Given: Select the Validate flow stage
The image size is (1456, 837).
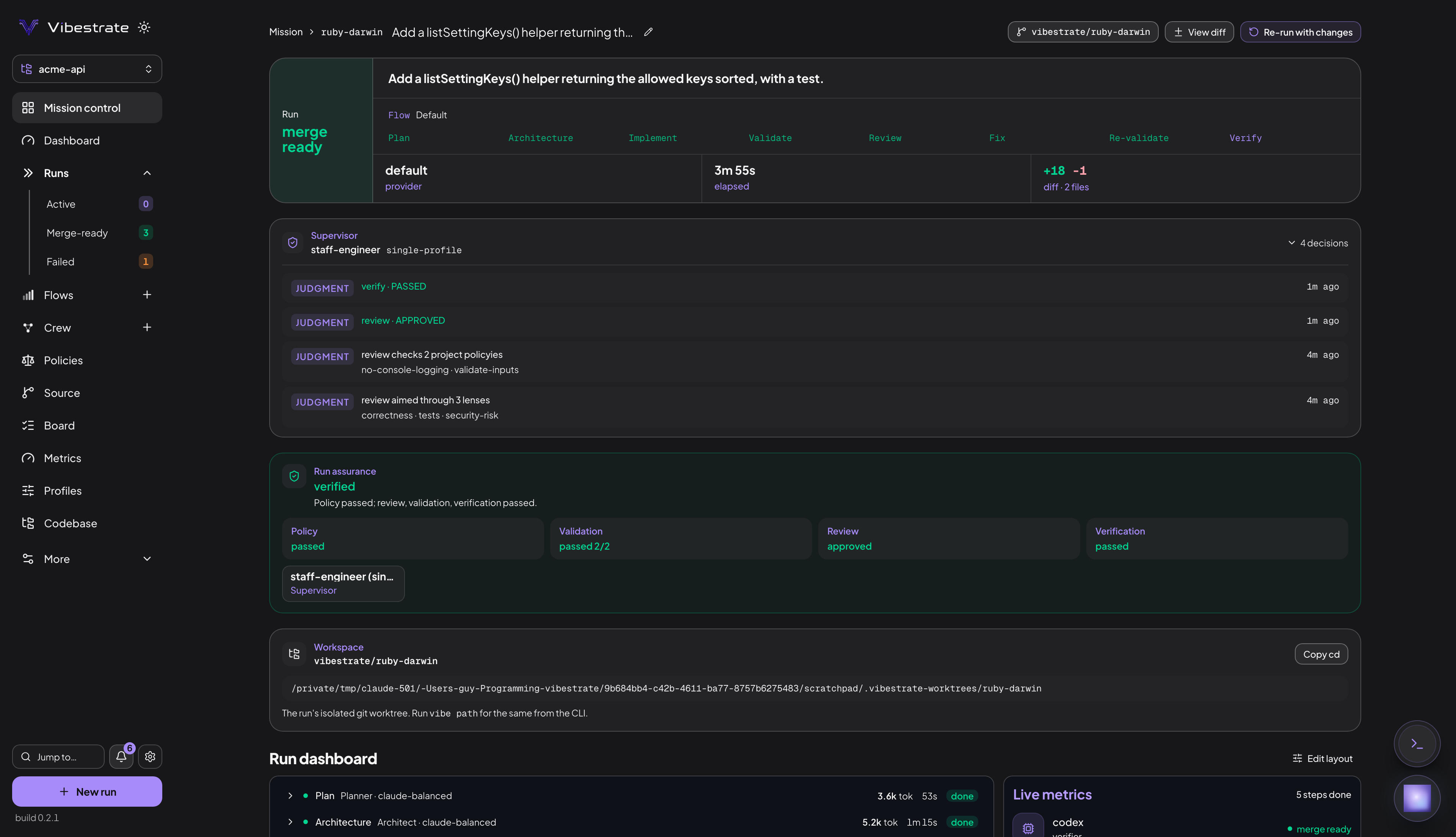Looking at the screenshot, I should 770,138.
